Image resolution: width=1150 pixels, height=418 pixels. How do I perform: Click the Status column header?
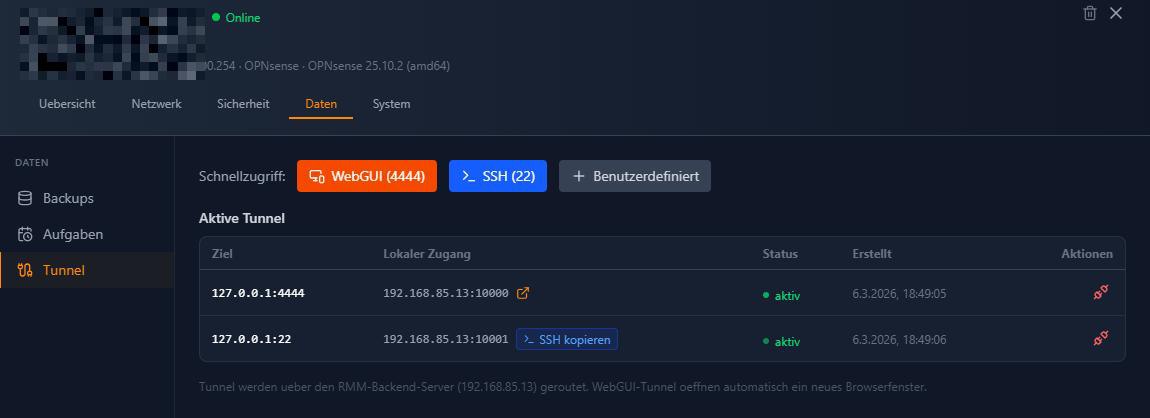(780, 254)
